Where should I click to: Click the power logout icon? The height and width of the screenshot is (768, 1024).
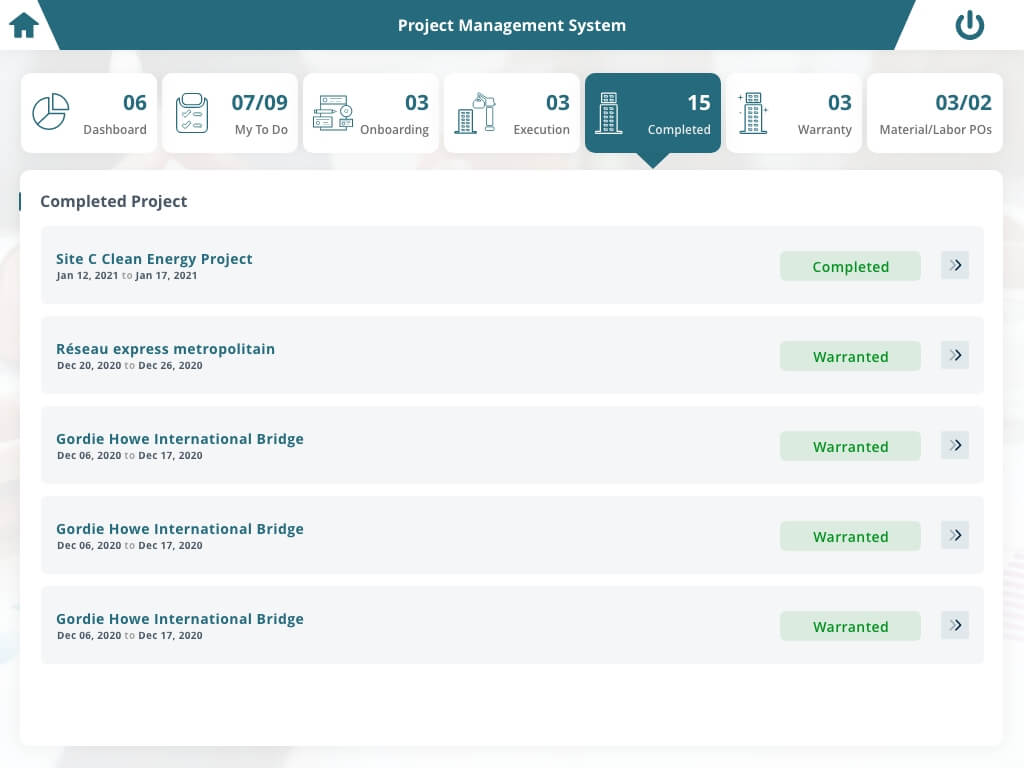click(x=969, y=25)
